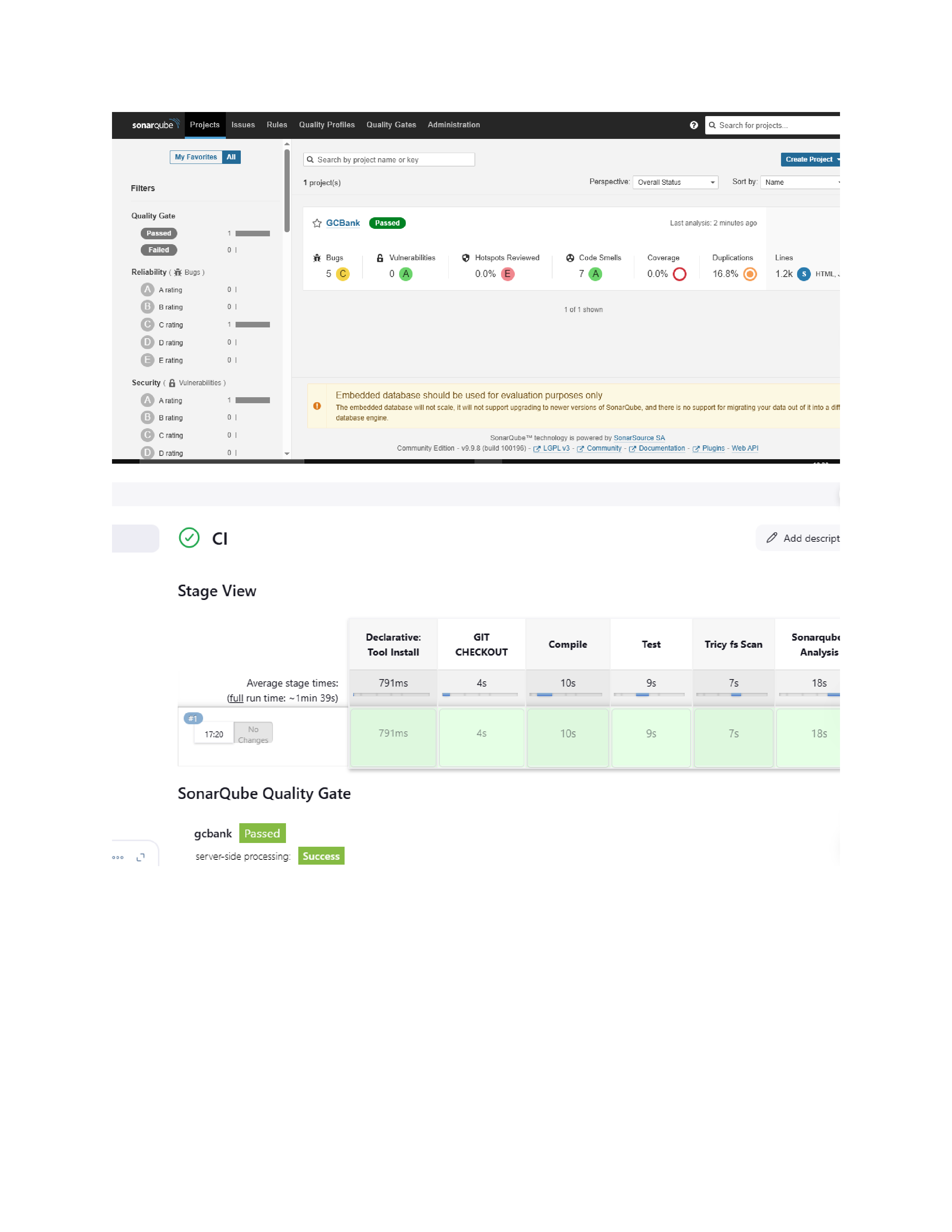The image size is (952, 1232).
Task: Click the Declarative Tool Install 791ms cell
Action: [393, 738]
